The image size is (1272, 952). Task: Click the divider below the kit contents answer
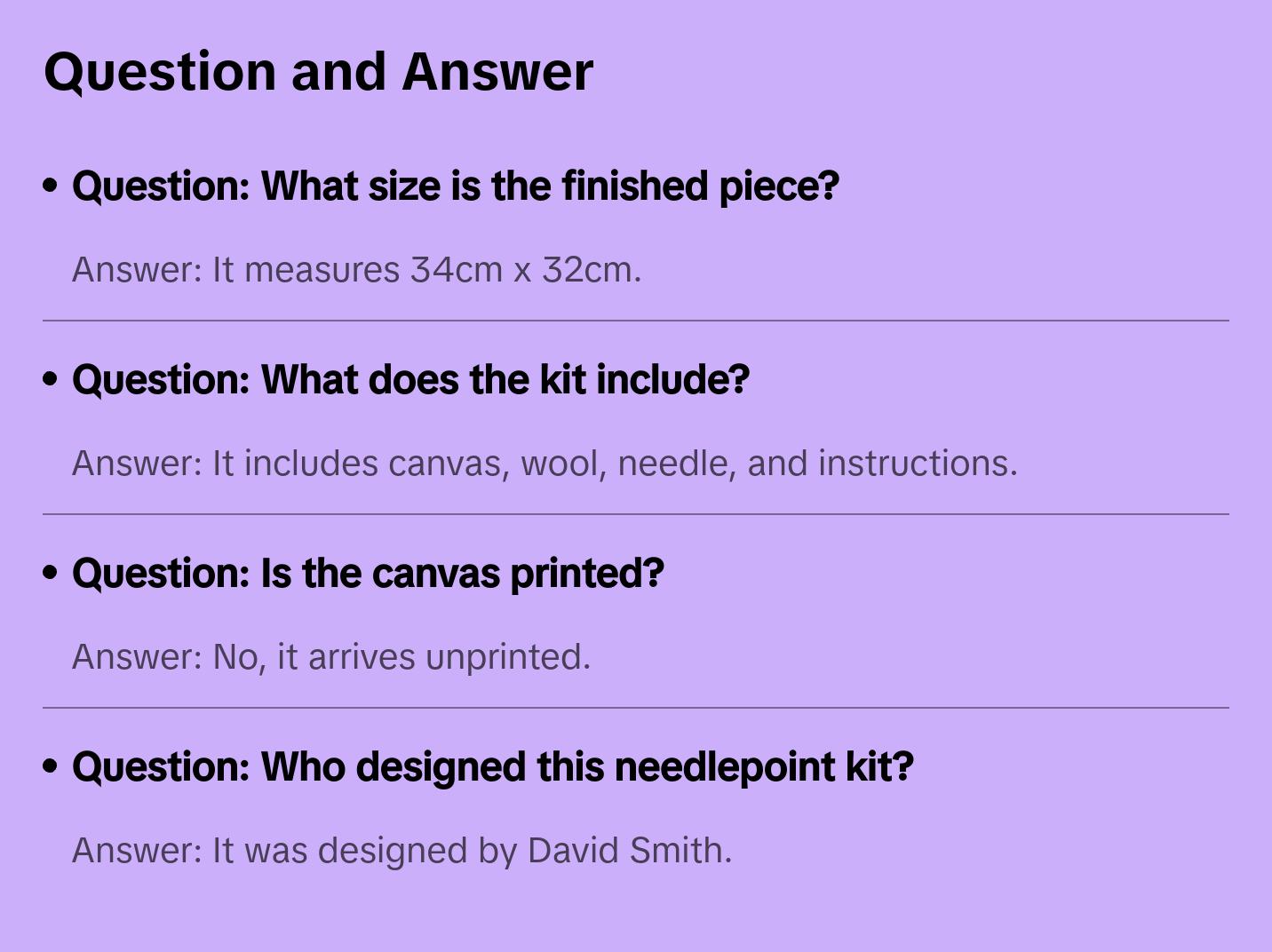[636, 514]
